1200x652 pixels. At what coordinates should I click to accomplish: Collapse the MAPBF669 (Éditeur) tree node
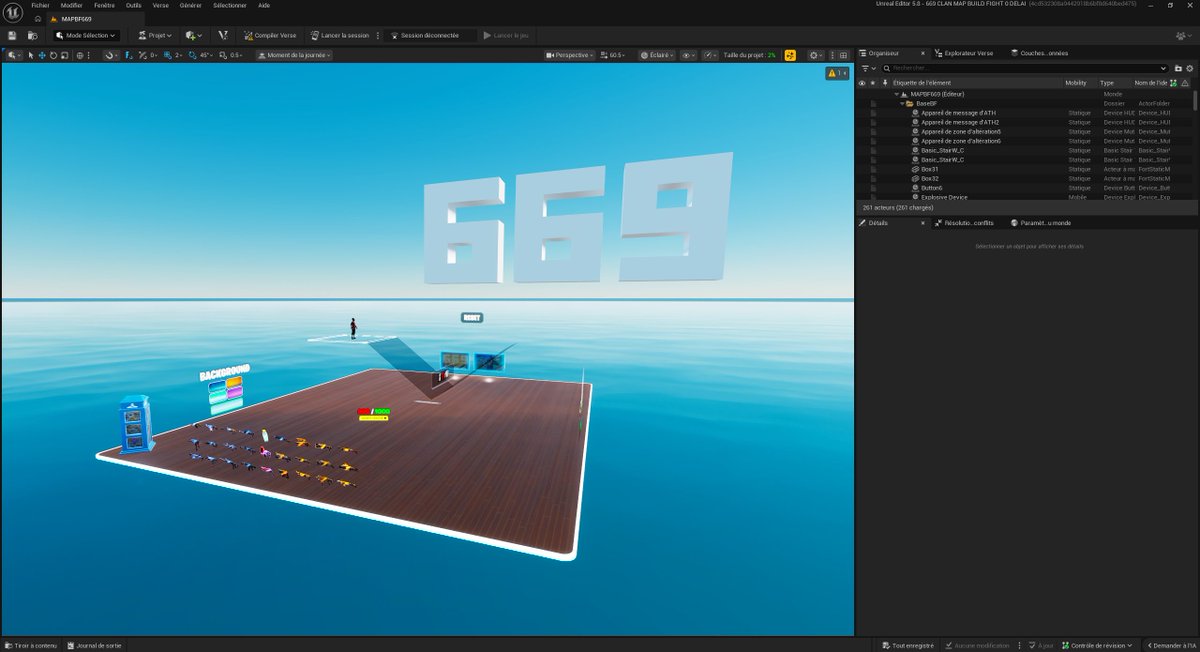(x=897, y=94)
